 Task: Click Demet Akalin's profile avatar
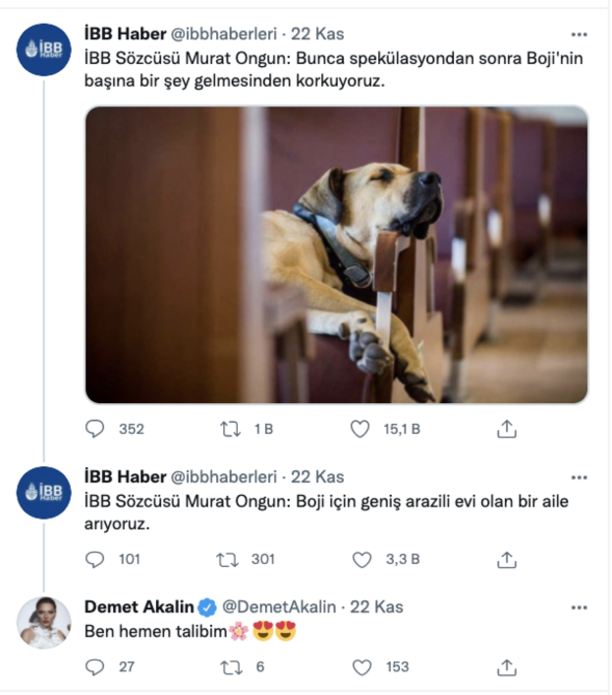pyautogui.click(x=44, y=623)
